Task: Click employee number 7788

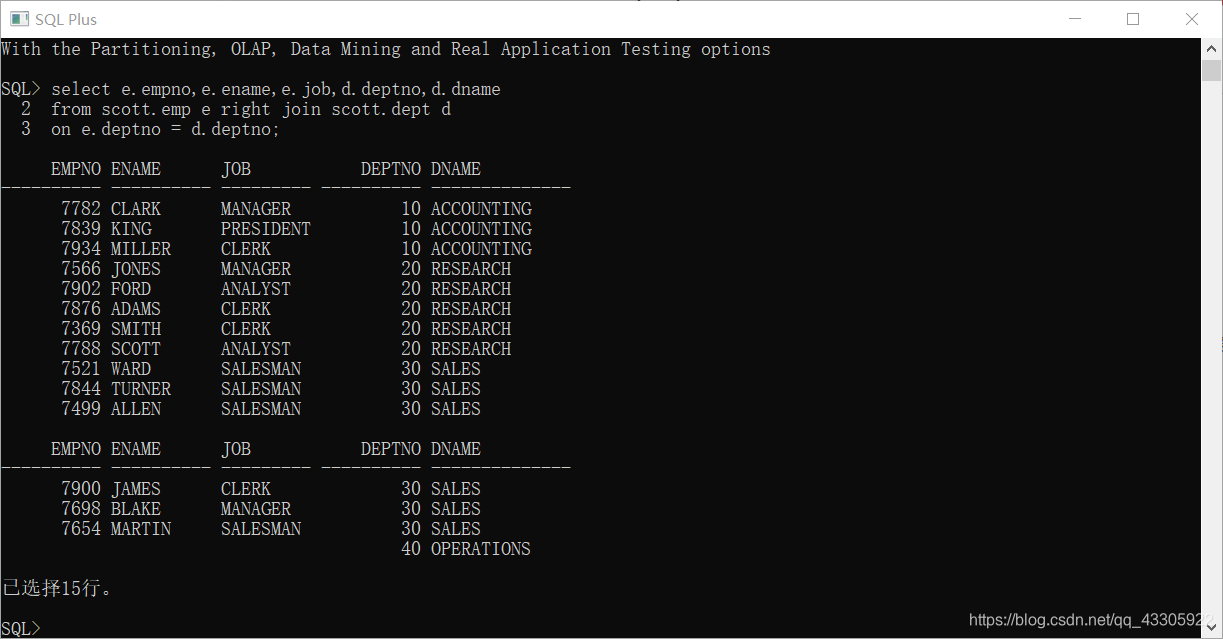Action: click(81, 349)
